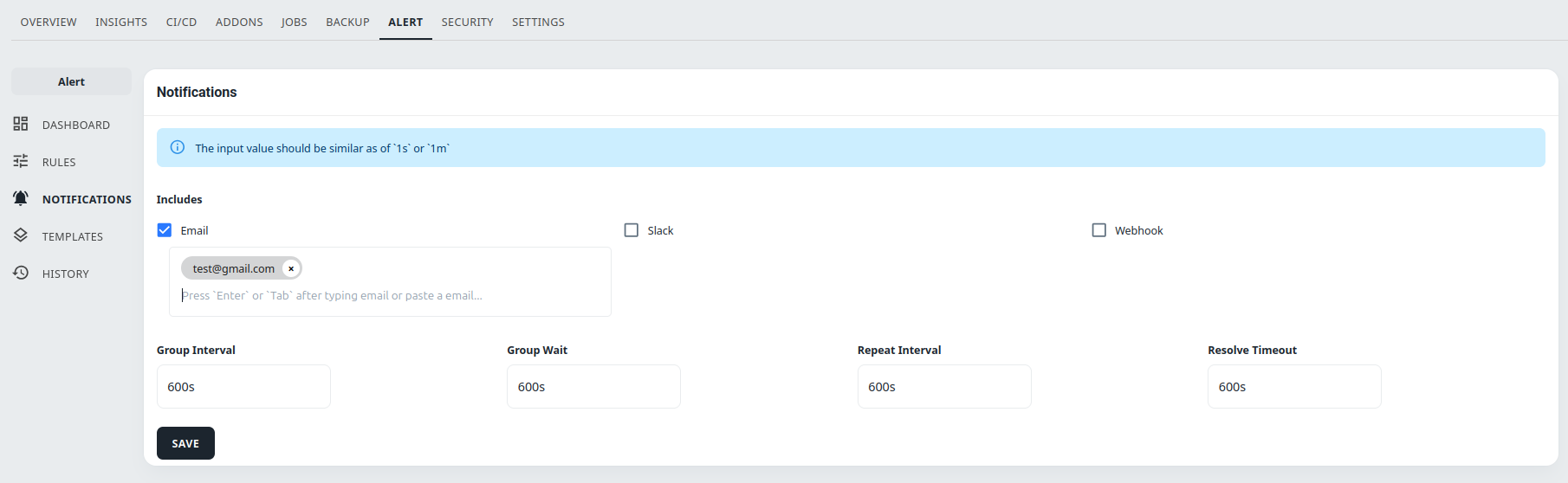Click the Templates layers icon
This screenshot has width=1568, height=483.
pos(21,235)
